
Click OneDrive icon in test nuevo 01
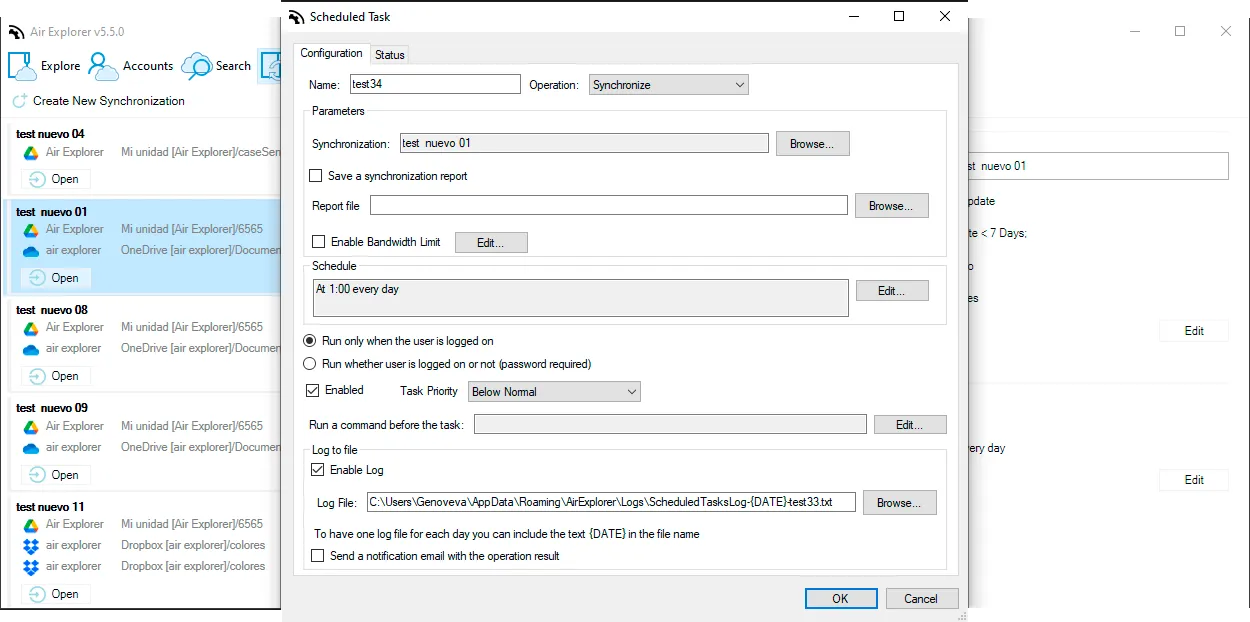[31, 251]
